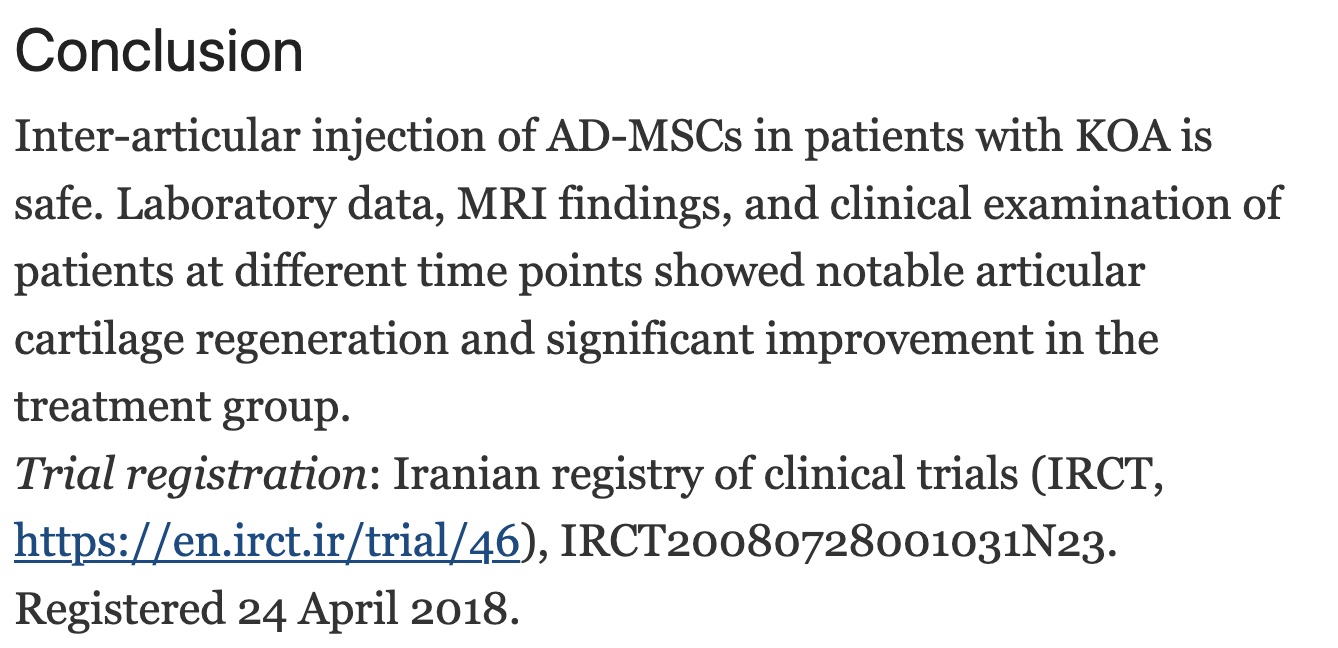The height and width of the screenshot is (648, 1338).
Task: Open the en.irct.ir/trial/46 link
Action: (x=267, y=542)
